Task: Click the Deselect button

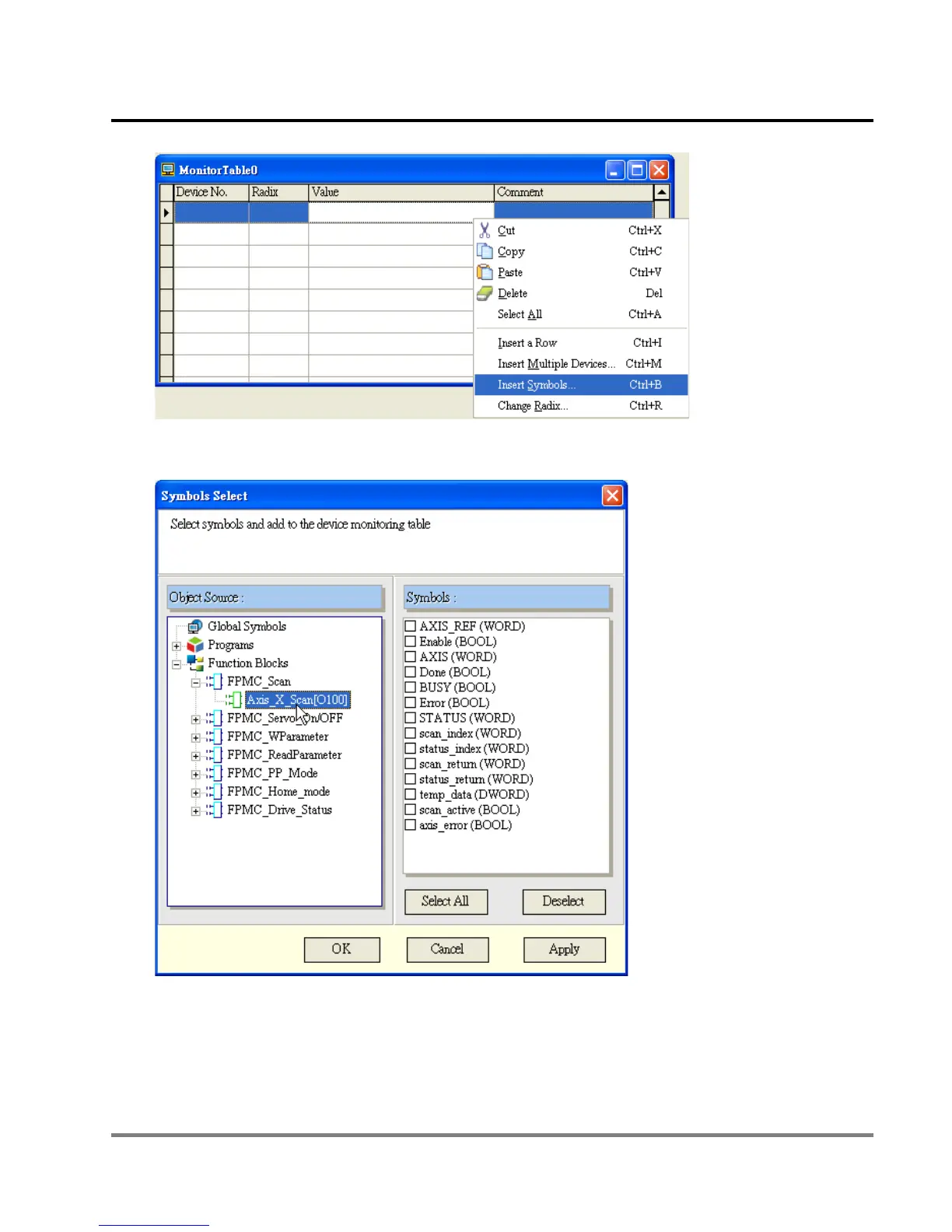Action: (564, 901)
